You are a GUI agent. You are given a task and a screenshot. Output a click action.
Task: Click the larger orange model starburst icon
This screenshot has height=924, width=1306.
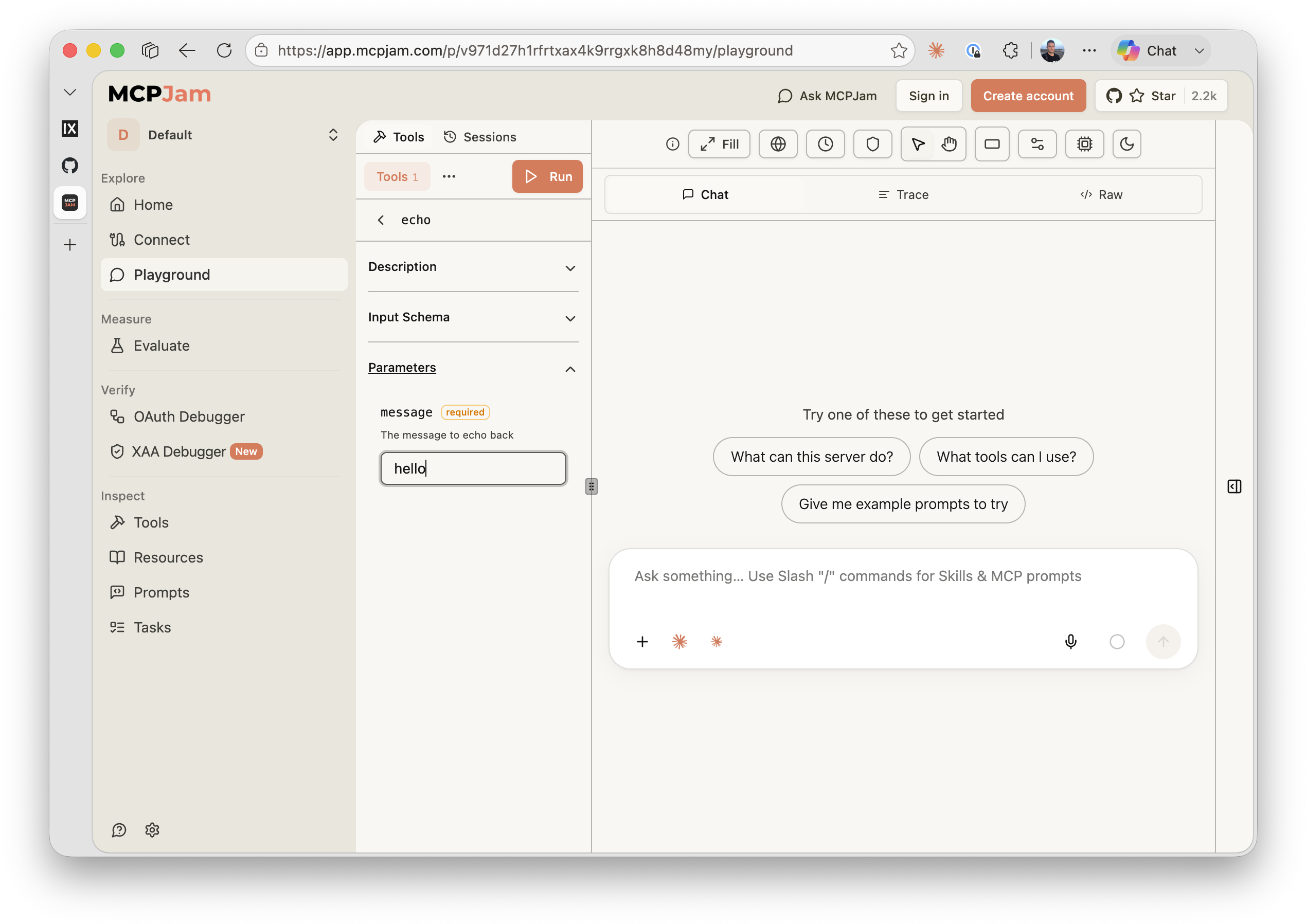click(679, 642)
